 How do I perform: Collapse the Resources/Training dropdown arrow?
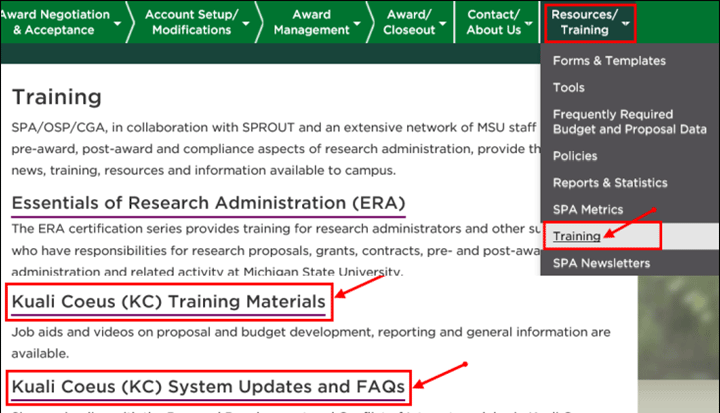point(625,23)
